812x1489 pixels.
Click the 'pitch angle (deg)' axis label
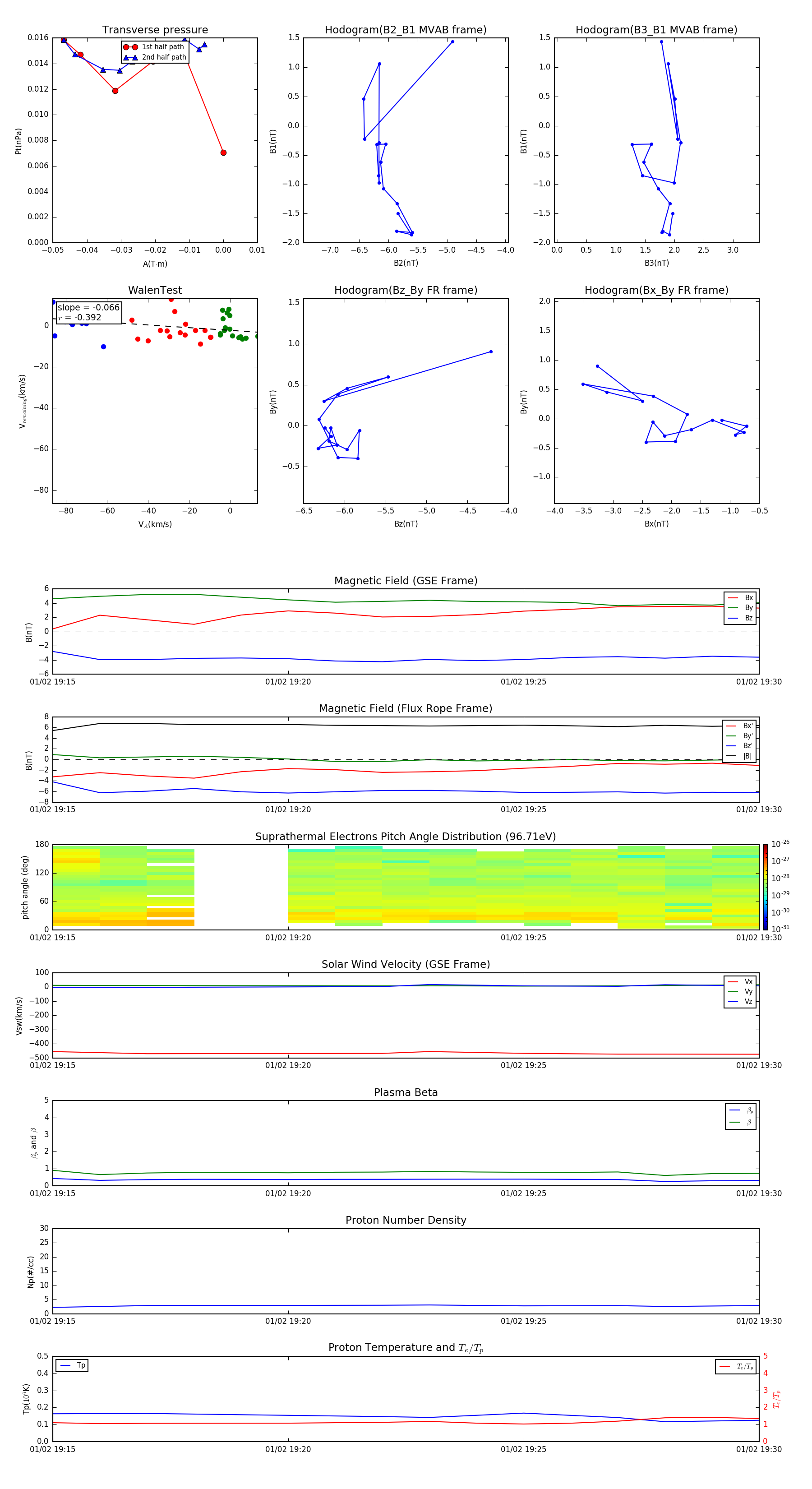point(25,887)
